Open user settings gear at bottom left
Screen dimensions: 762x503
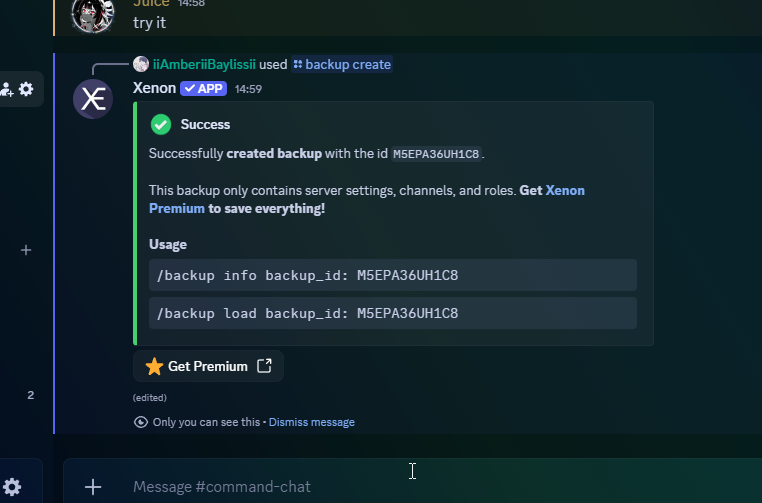[12, 487]
